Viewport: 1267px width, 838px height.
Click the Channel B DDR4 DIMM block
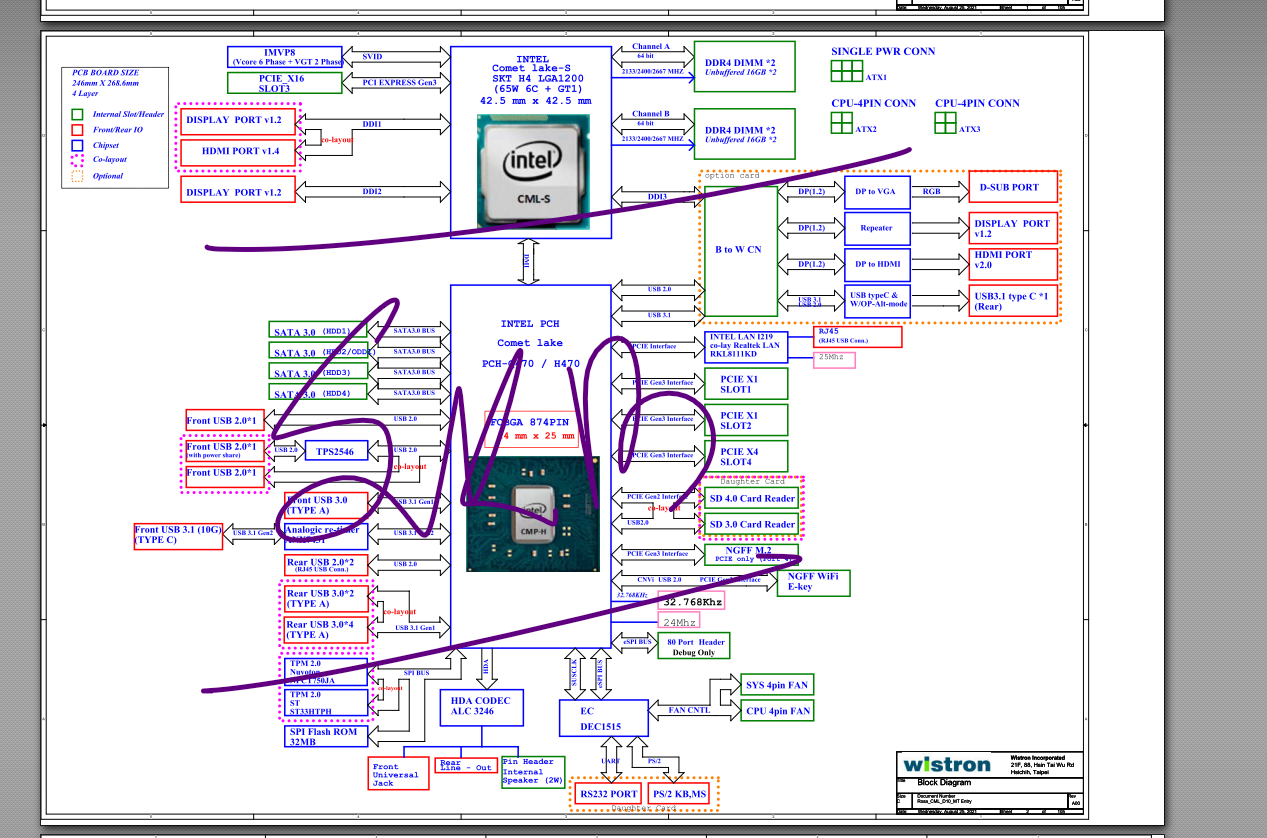(x=744, y=134)
